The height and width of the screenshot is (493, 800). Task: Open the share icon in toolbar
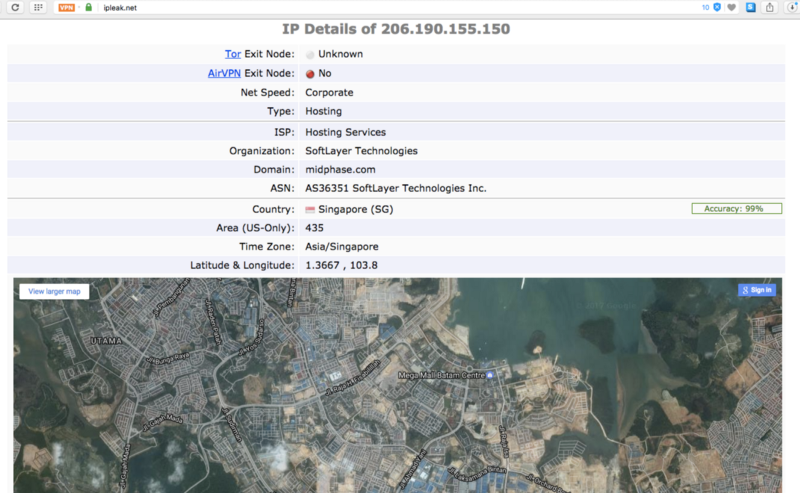[770, 7]
